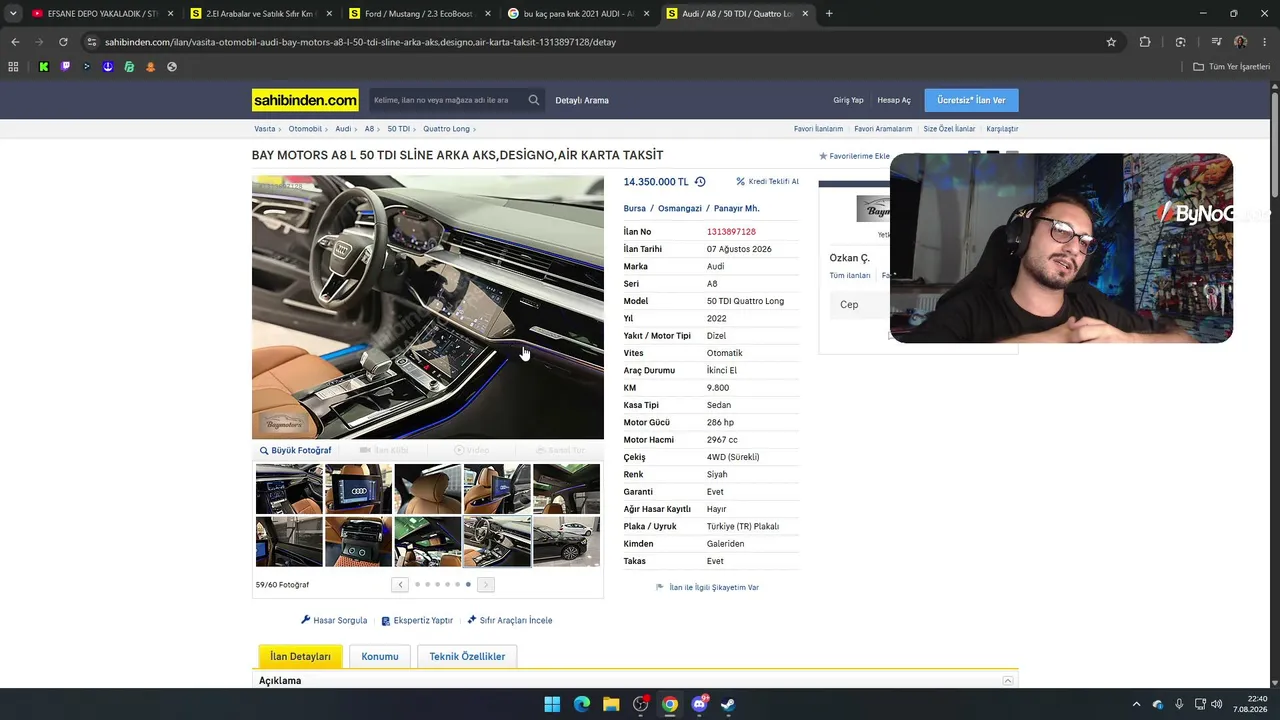
Task: Collapse the Açıklama section
Action: pos(1008,681)
